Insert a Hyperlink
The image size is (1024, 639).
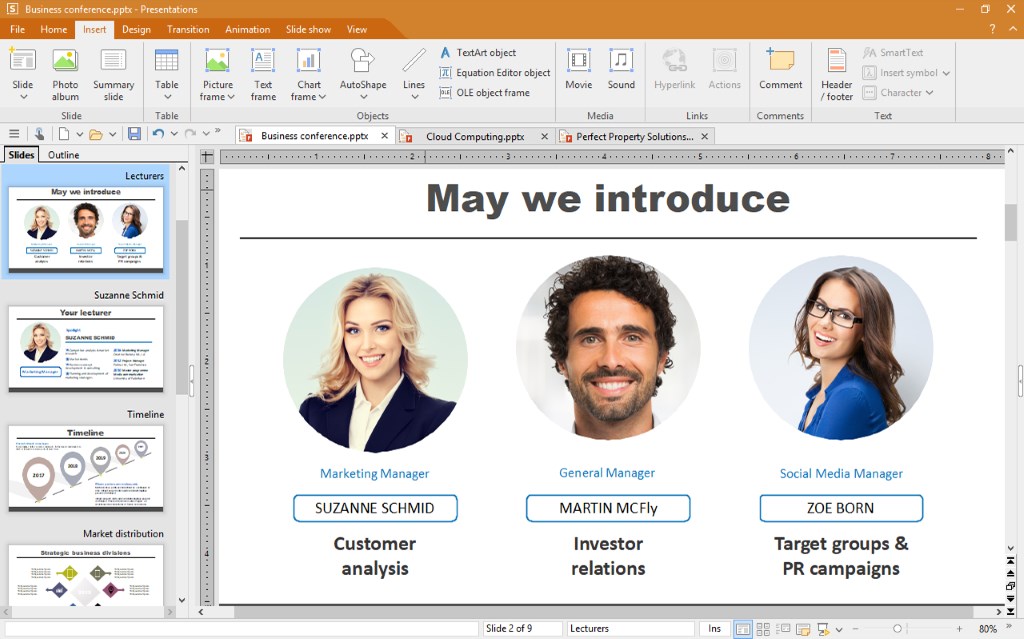pos(674,70)
